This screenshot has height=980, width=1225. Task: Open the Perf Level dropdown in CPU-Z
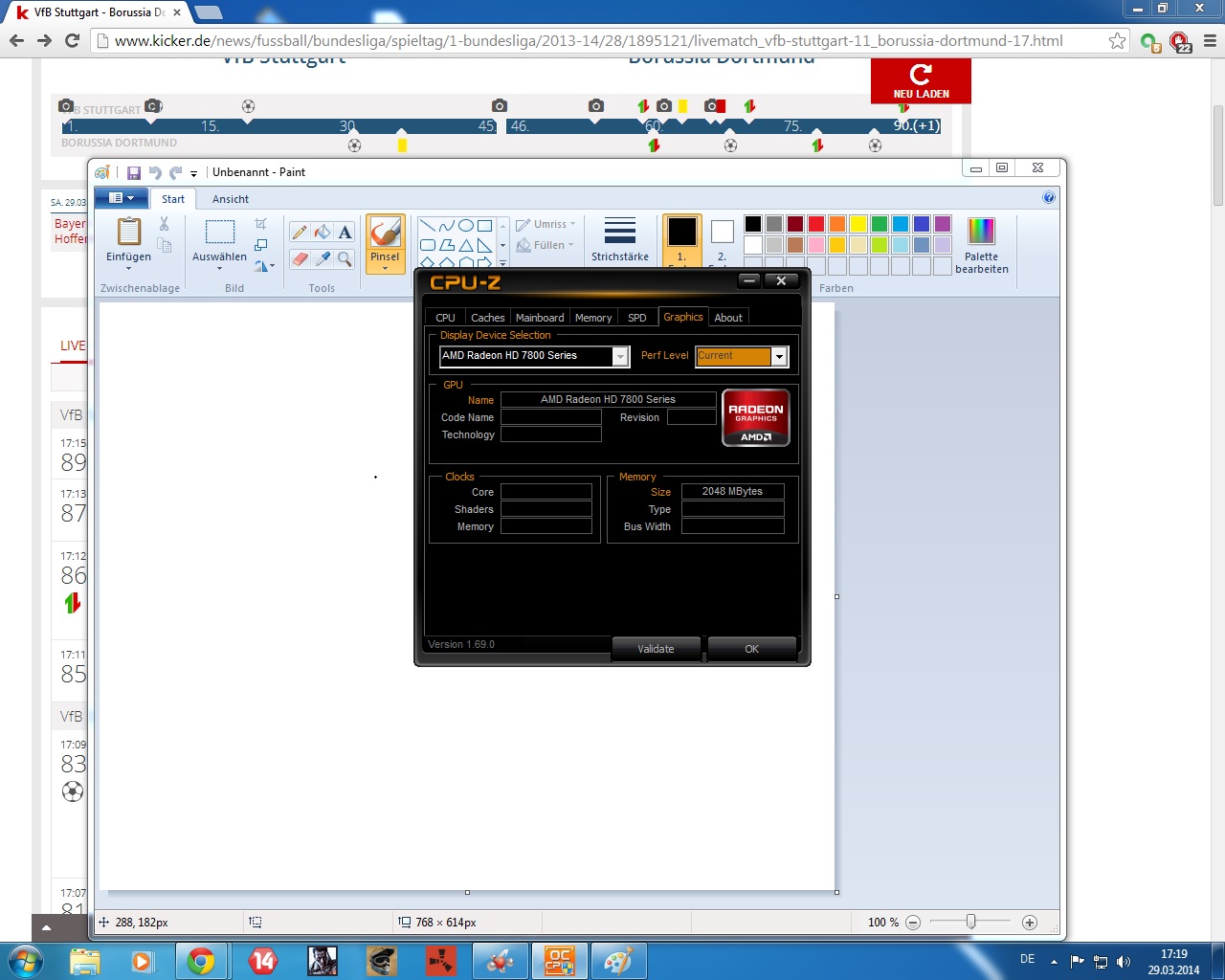(780, 356)
